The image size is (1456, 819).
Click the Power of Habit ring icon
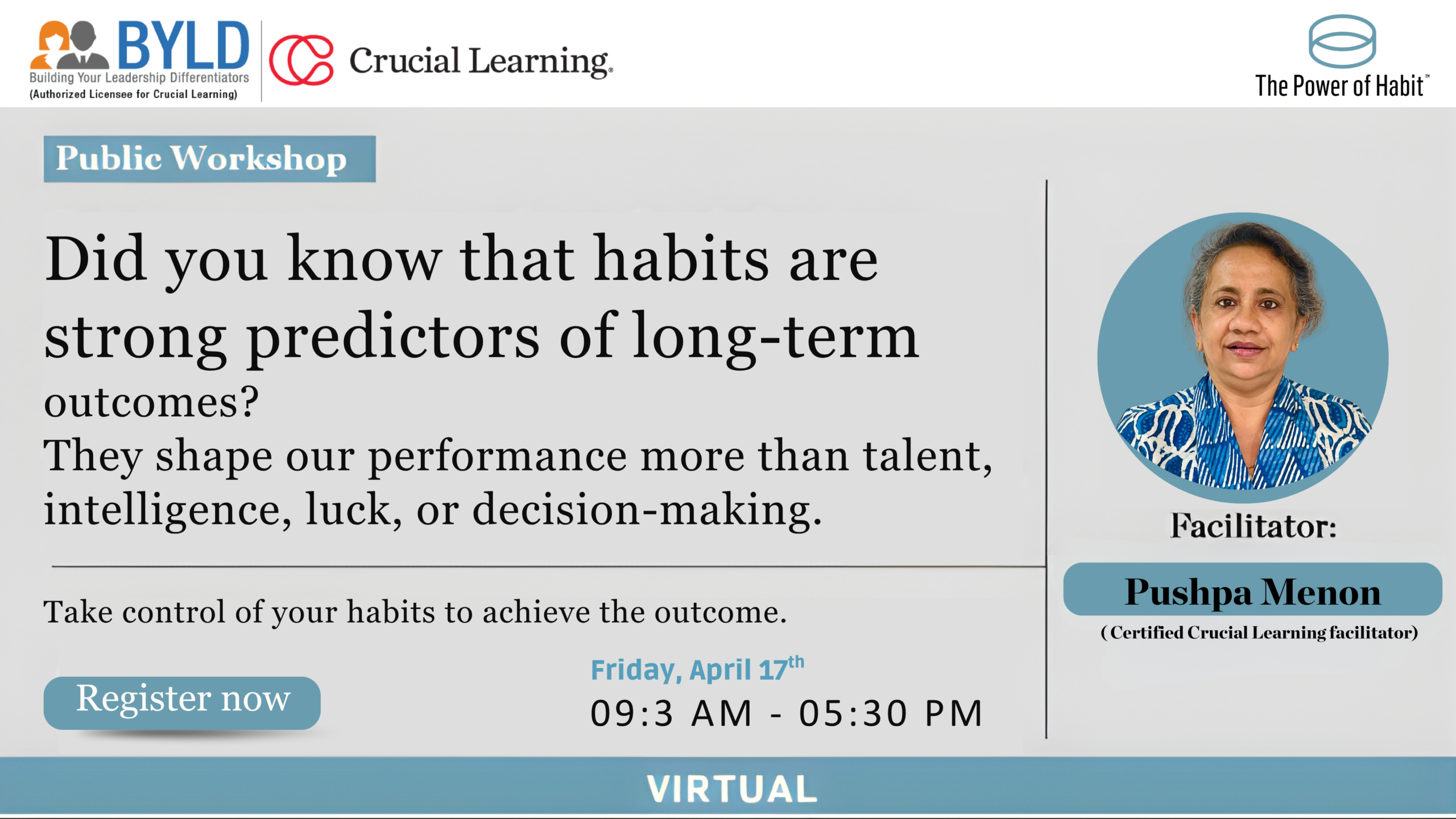[x=1342, y=42]
